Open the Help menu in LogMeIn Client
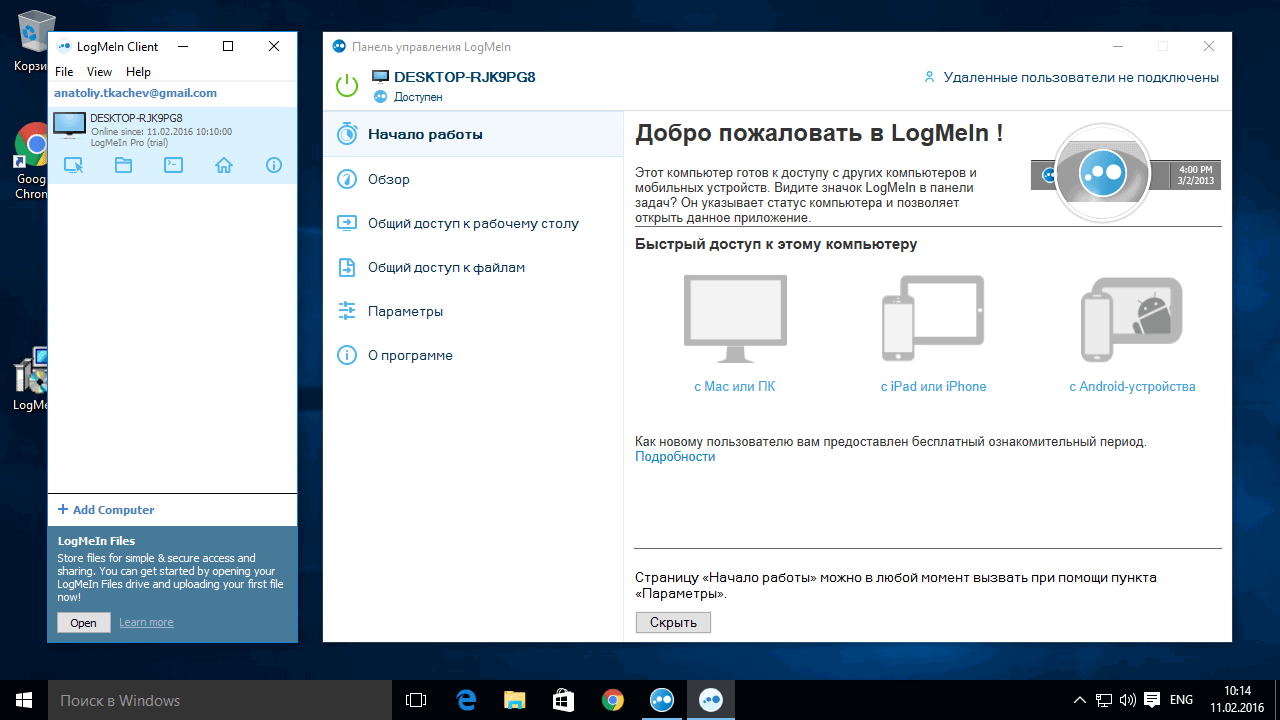The image size is (1280, 720). click(139, 72)
